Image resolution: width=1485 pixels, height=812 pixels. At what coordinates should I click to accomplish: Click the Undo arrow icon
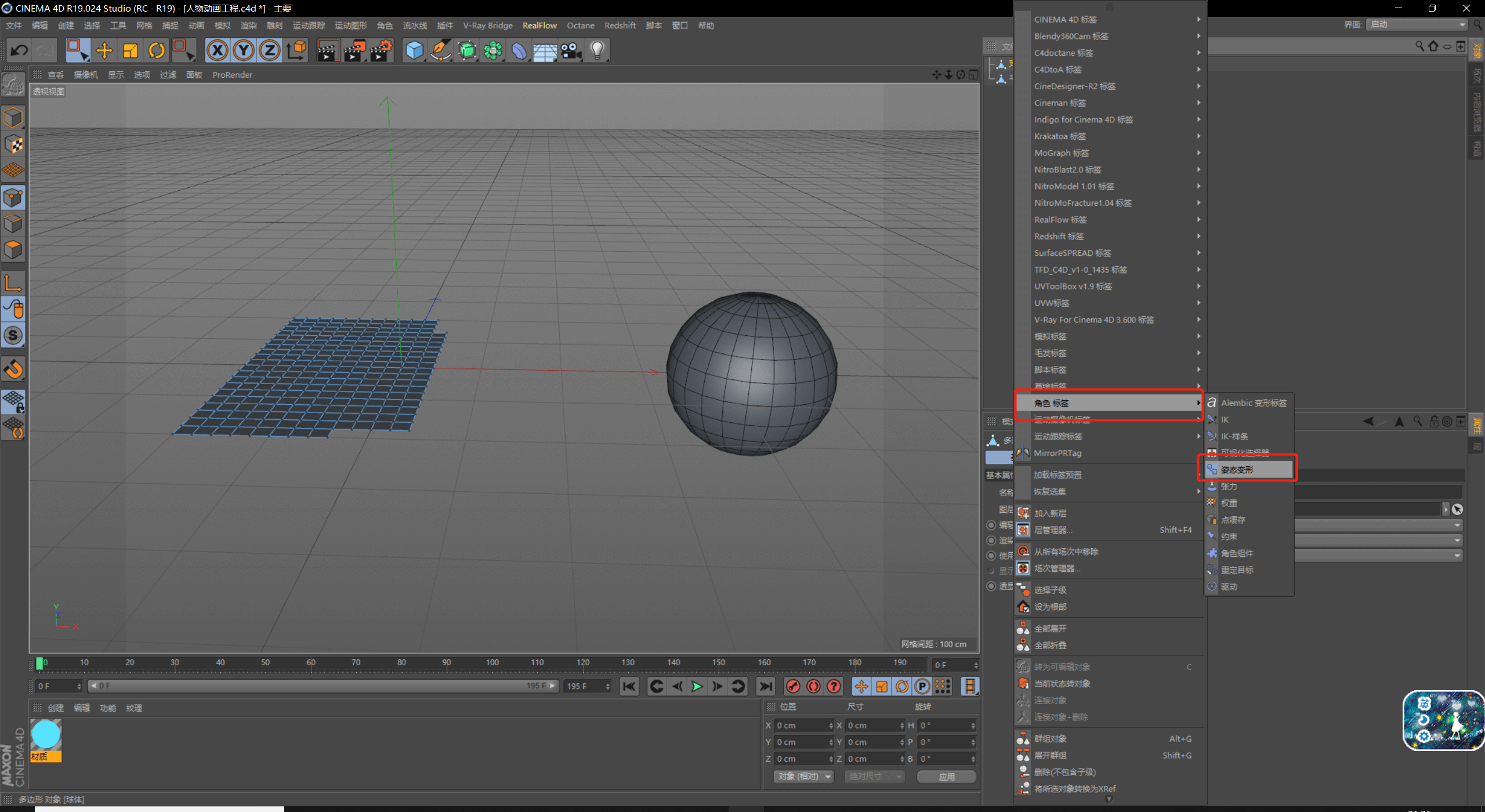point(19,50)
